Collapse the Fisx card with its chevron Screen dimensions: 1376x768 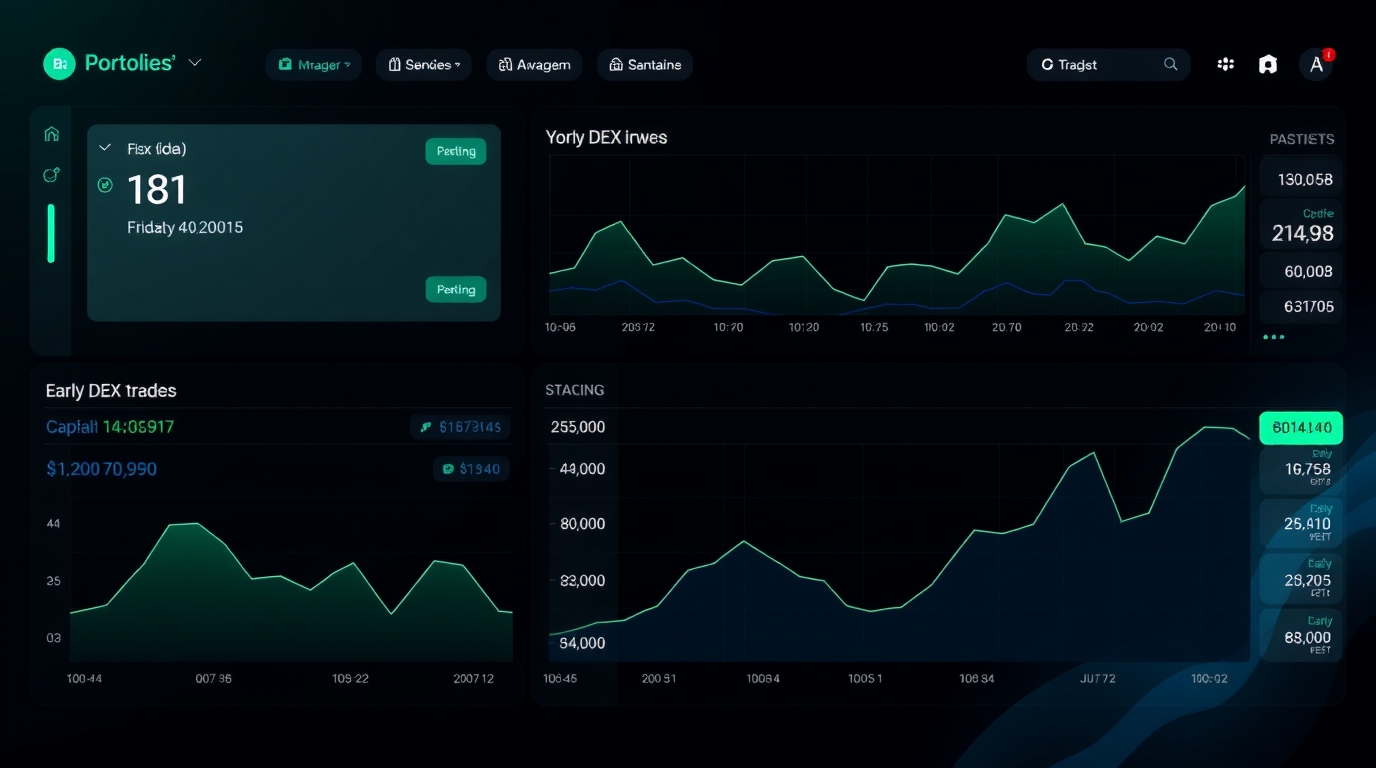tap(104, 148)
